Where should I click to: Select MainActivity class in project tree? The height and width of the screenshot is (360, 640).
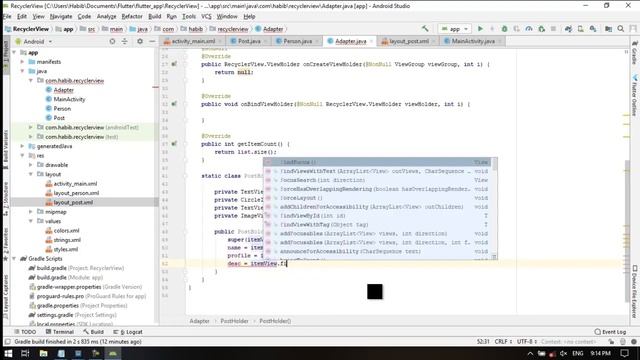(69, 99)
